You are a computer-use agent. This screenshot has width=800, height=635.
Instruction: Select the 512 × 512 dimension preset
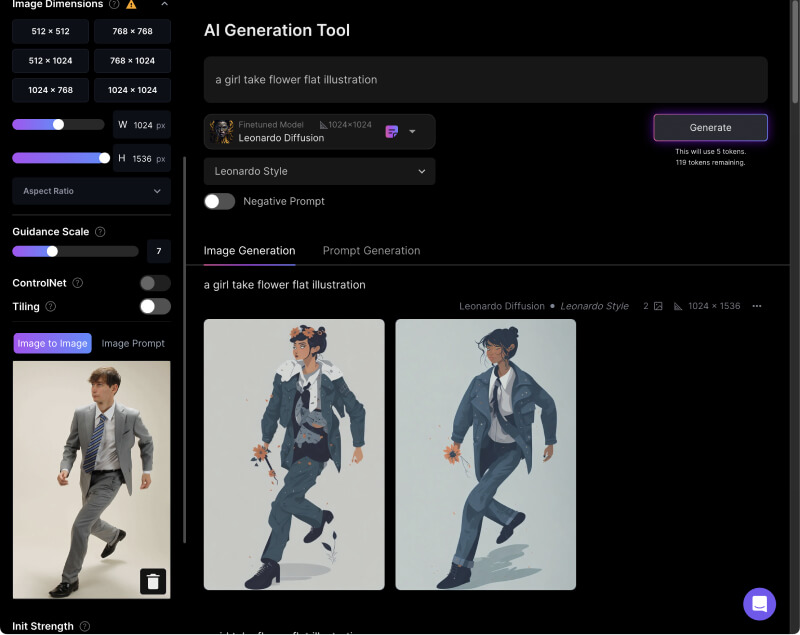(50, 31)
